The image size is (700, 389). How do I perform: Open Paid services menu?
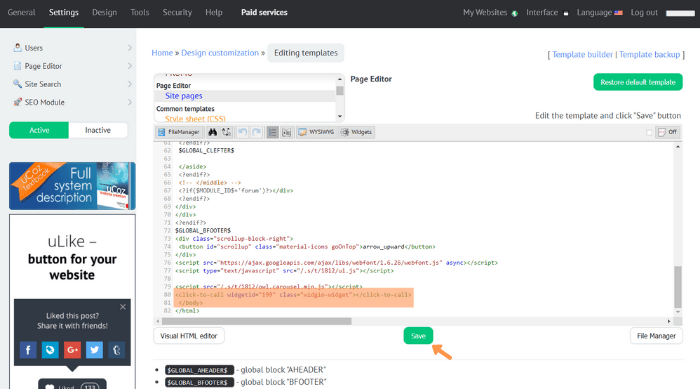point(264,13)
